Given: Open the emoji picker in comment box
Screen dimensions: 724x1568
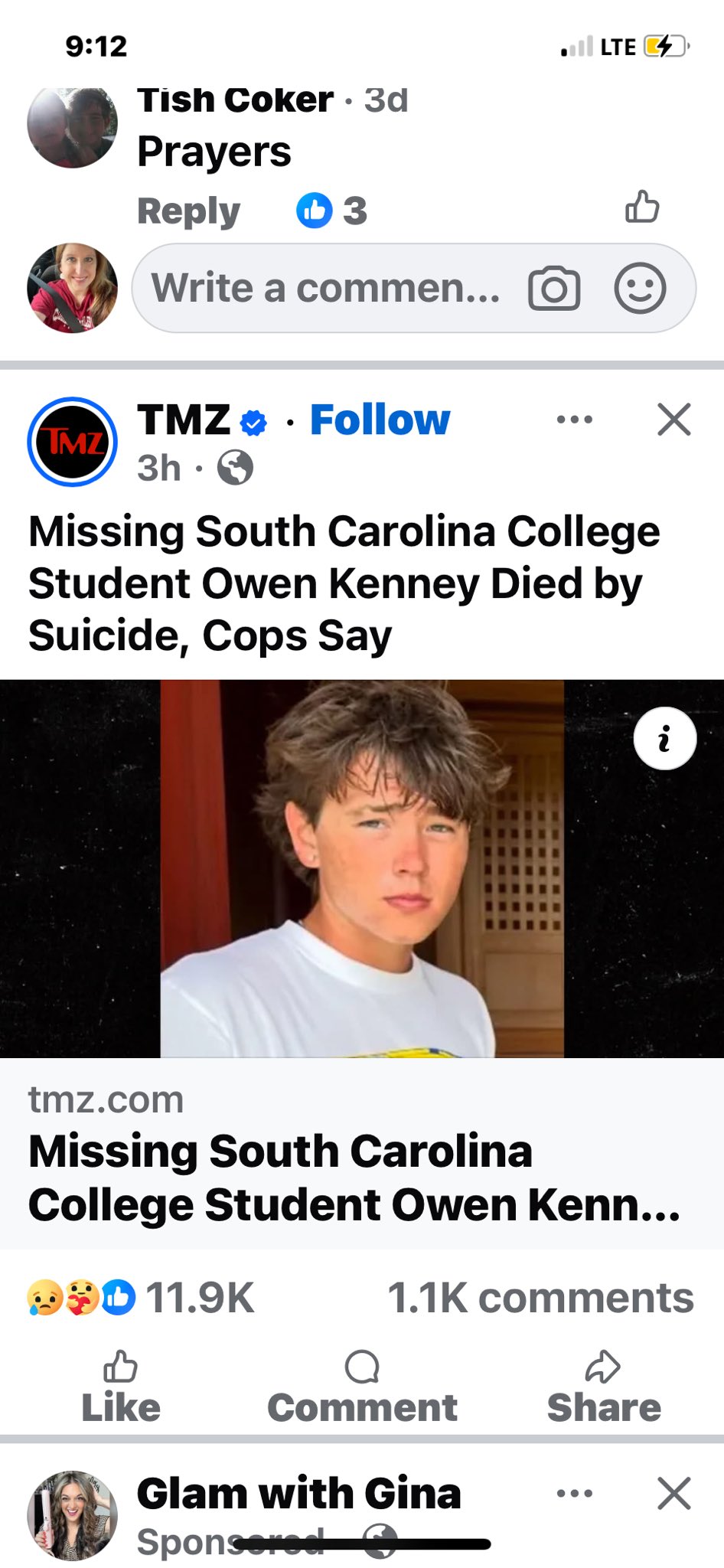Looking at the screenshot, I should pos(640,289).
